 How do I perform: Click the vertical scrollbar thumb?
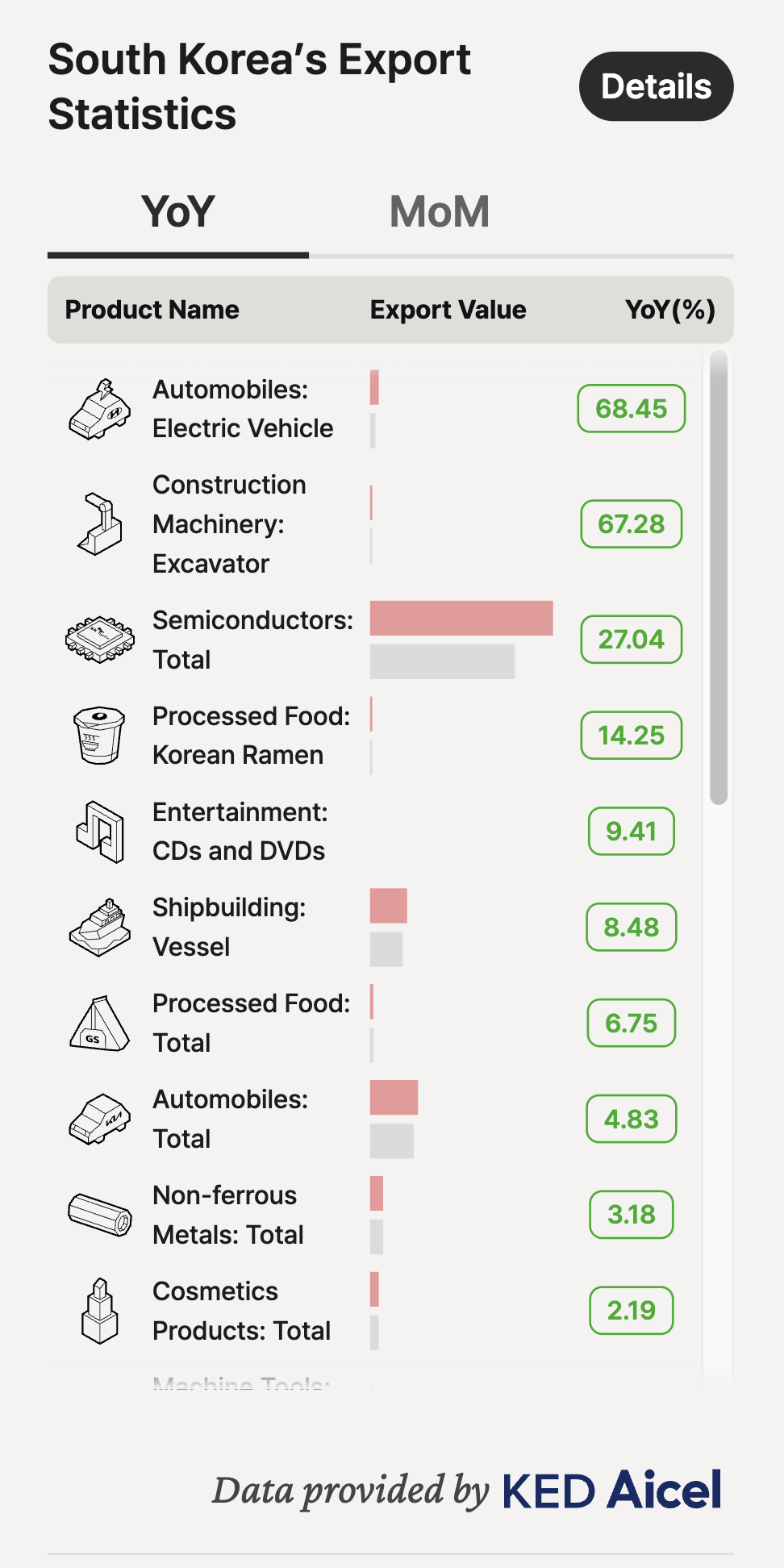(x=719, y=578)
